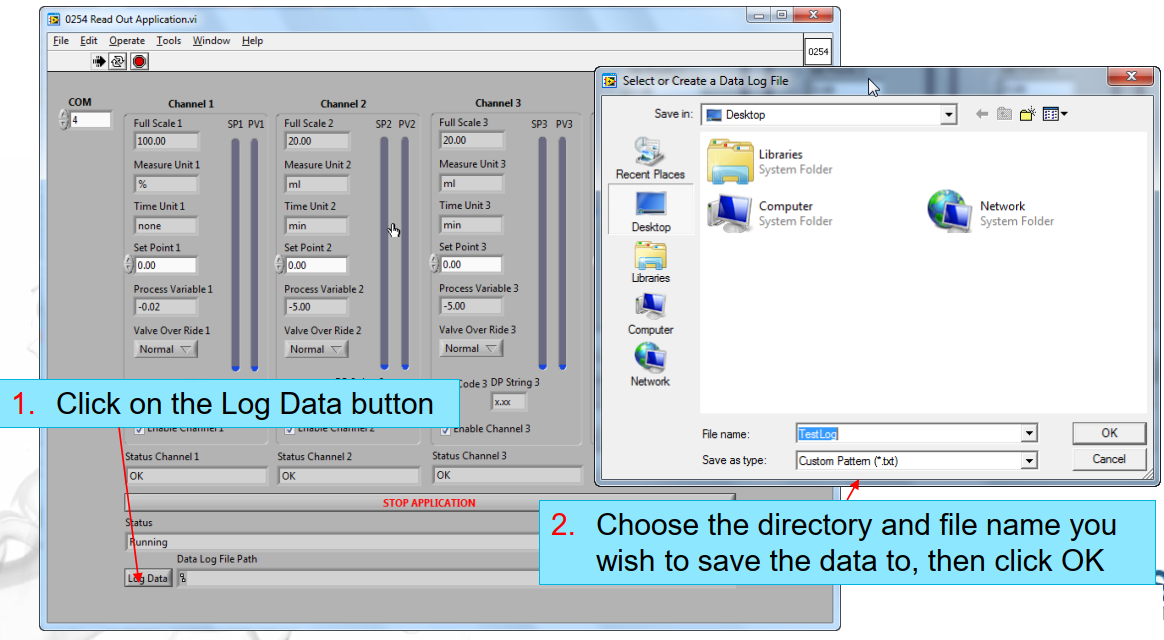Open the Operate menu
Image resolution: width=1164 pixels, height=640 pixels.
tap(126, 41)
